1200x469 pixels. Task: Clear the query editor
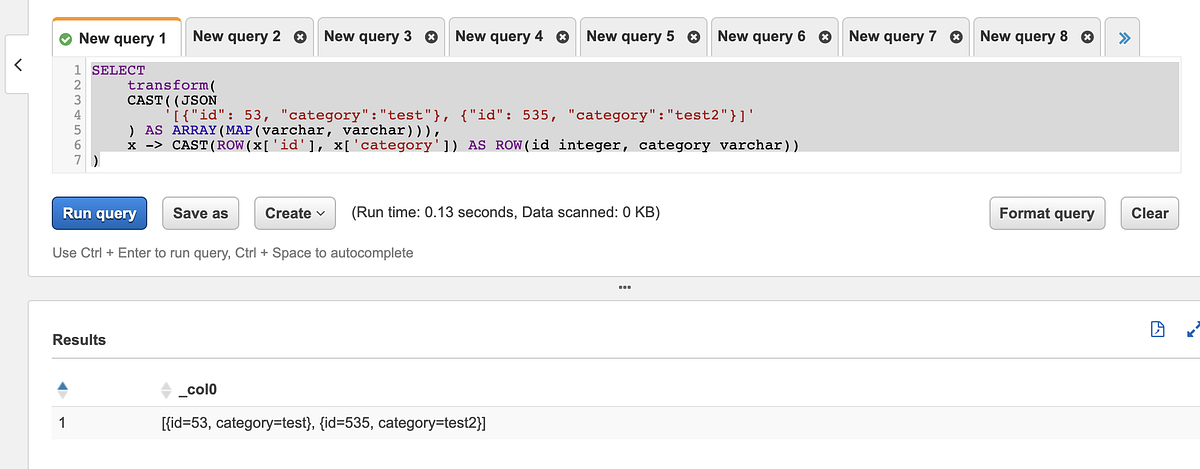click(1149, 213)
